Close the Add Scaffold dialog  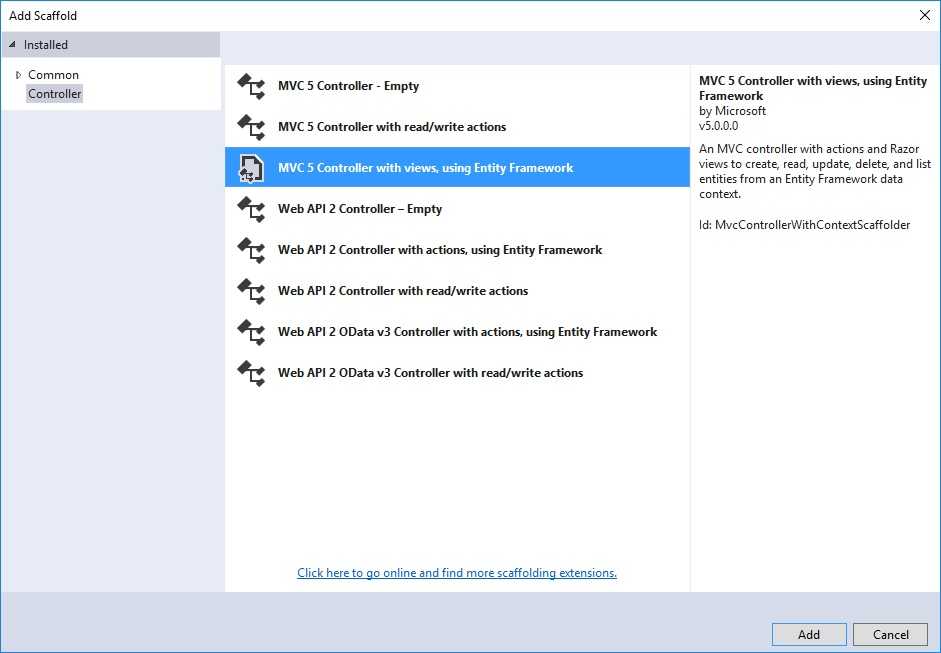pos(925,16)
